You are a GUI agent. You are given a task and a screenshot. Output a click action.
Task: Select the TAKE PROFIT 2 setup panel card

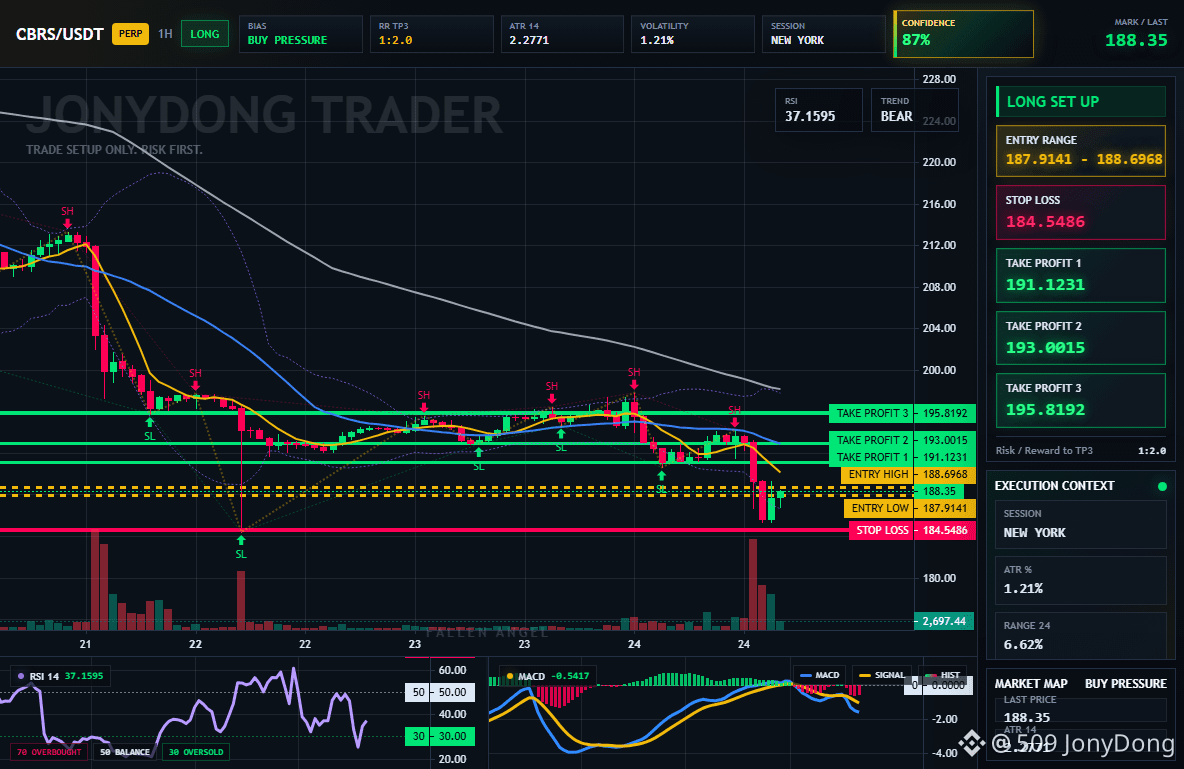[1081, 338]
